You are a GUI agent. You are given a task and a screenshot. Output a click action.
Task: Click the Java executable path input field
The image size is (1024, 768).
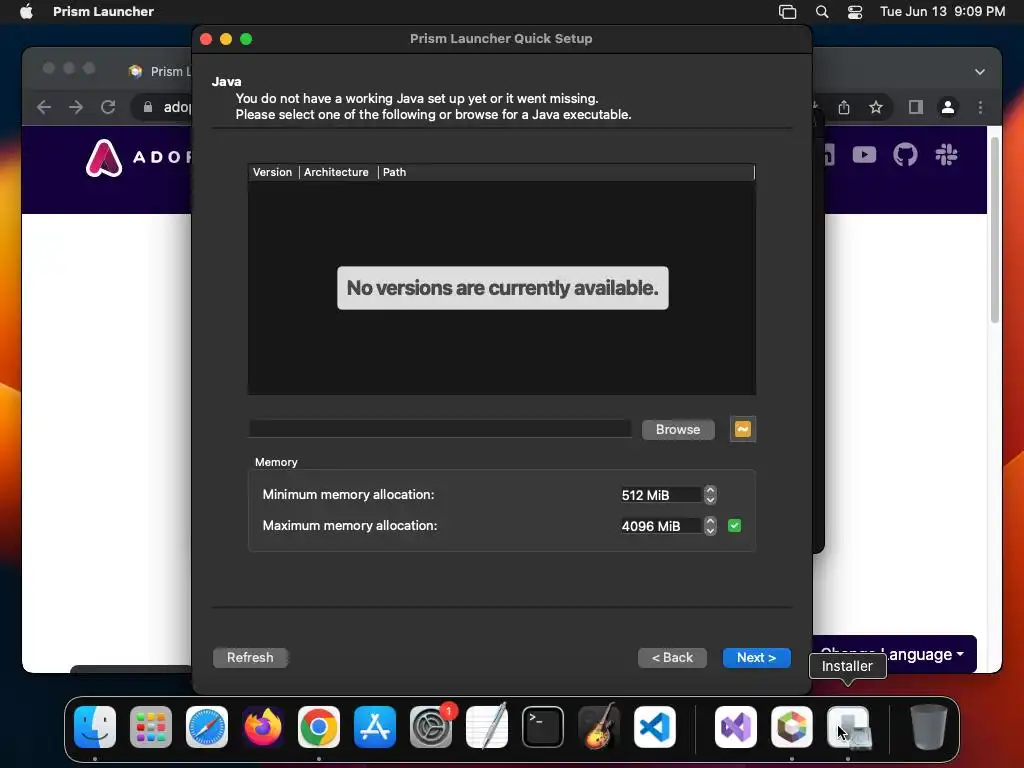[440, 429]
